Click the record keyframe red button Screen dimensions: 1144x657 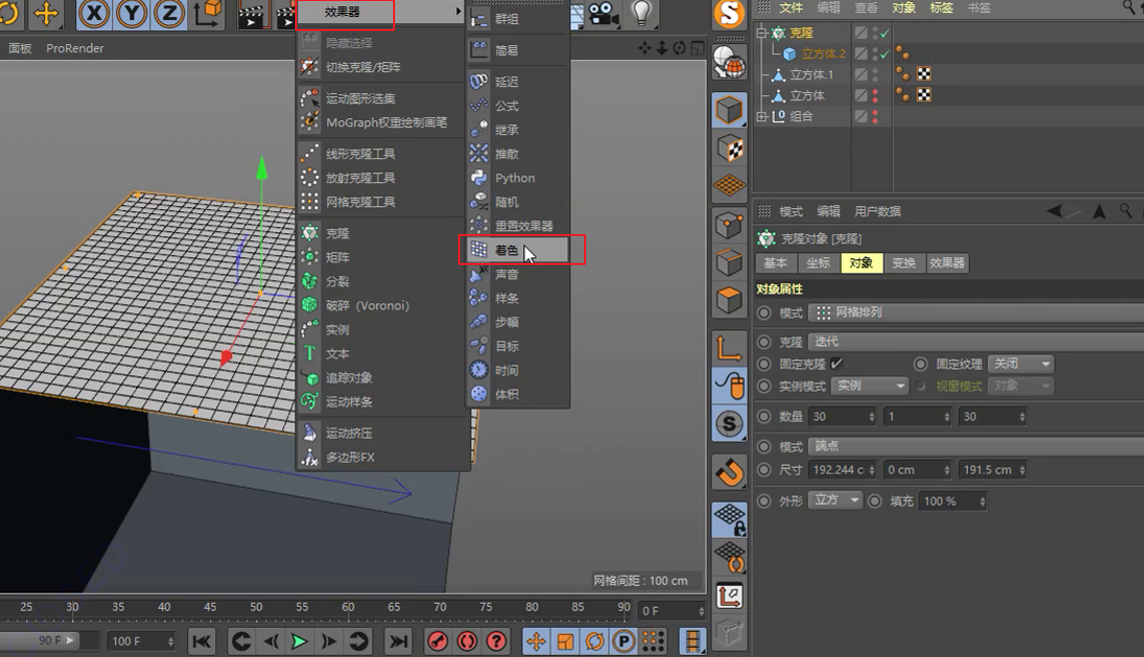point(438,642)
